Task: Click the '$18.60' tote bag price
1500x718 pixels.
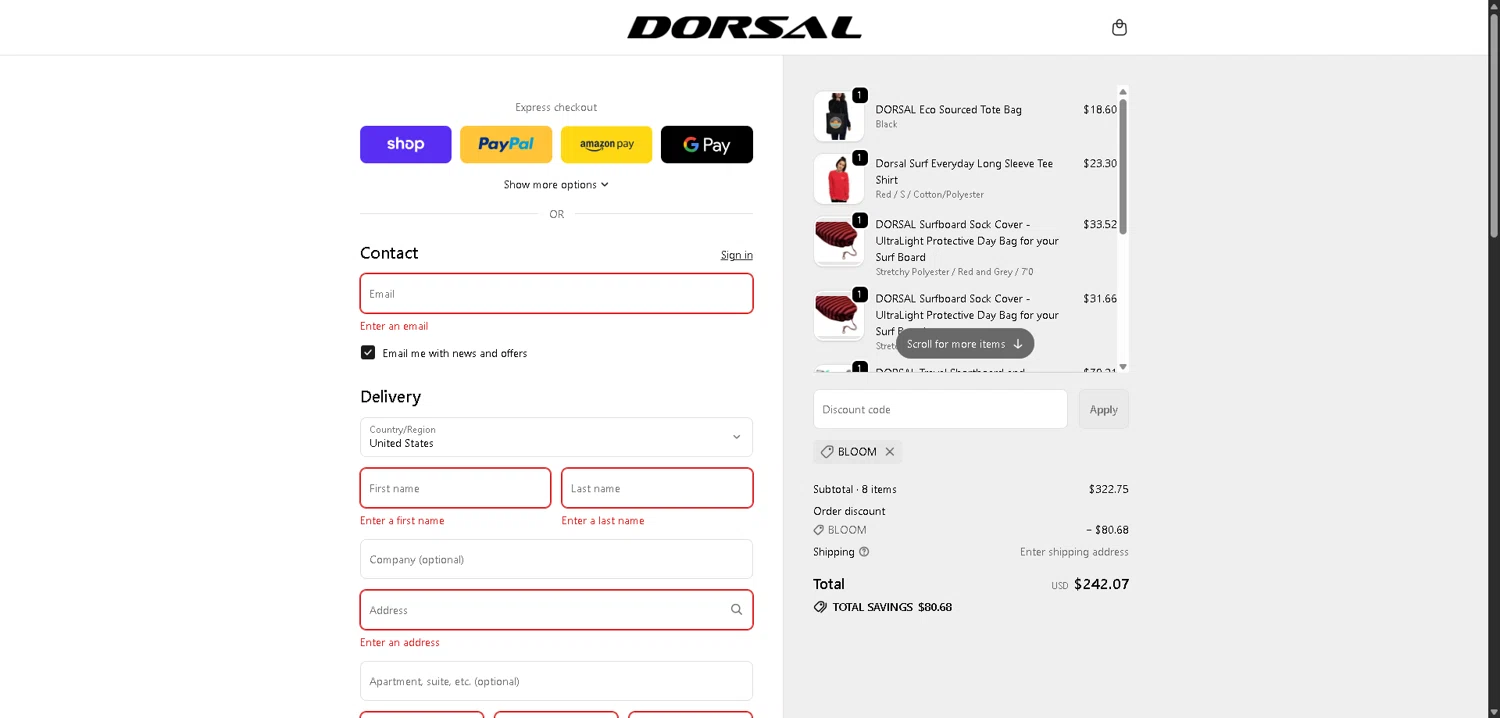Action: 1100,110
